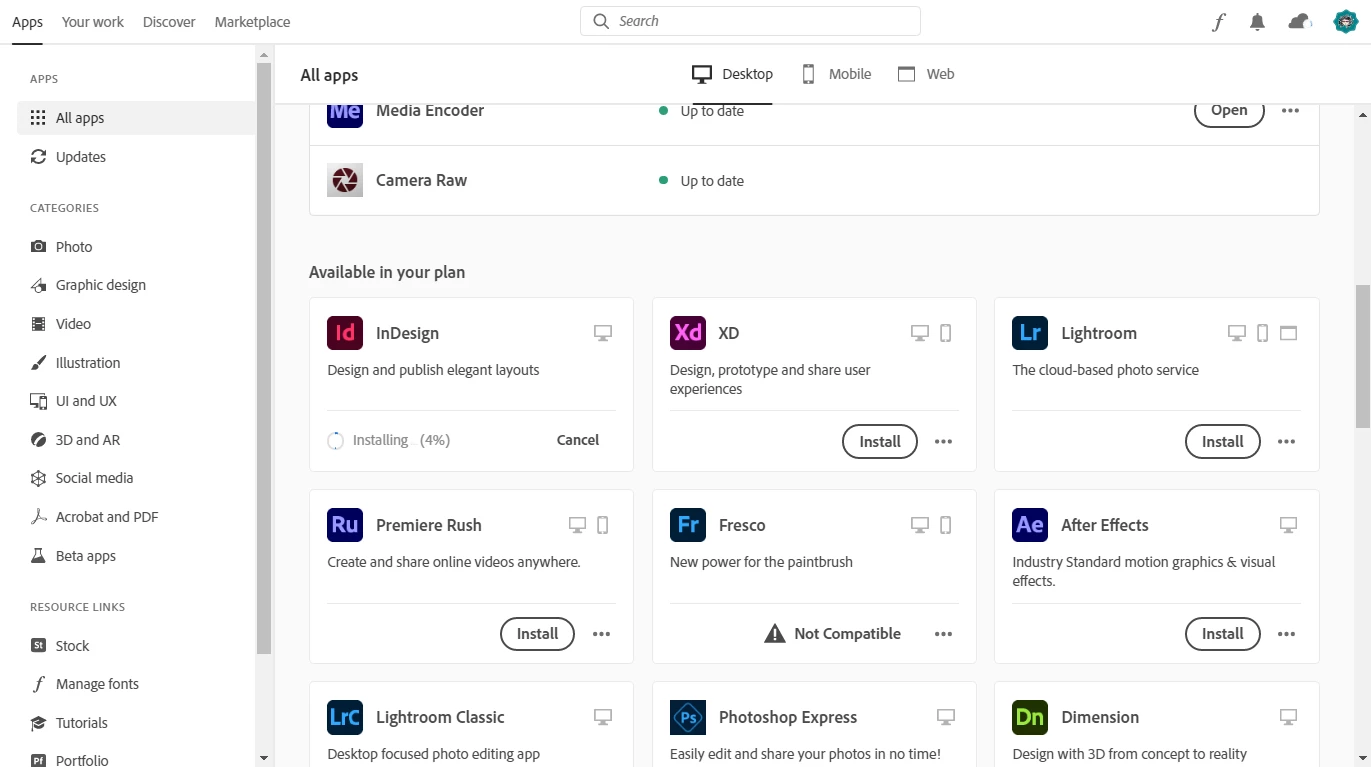Click main content vertical scrollbar thumb
The width and height of the screenshot is (1371, 767).
pos(1363,356)
